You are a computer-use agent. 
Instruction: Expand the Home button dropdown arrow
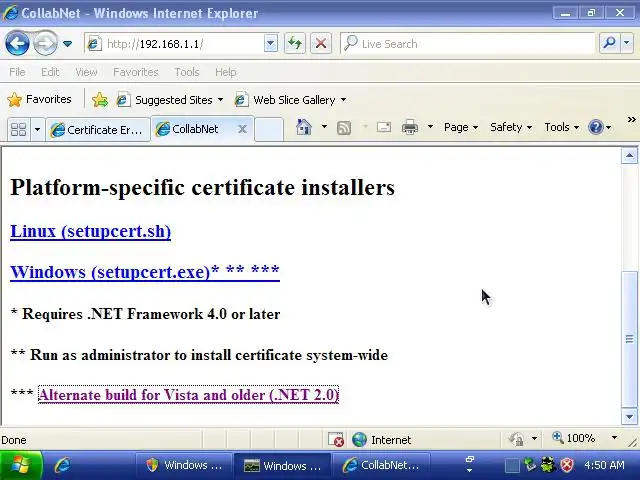[x=324, y=127]
